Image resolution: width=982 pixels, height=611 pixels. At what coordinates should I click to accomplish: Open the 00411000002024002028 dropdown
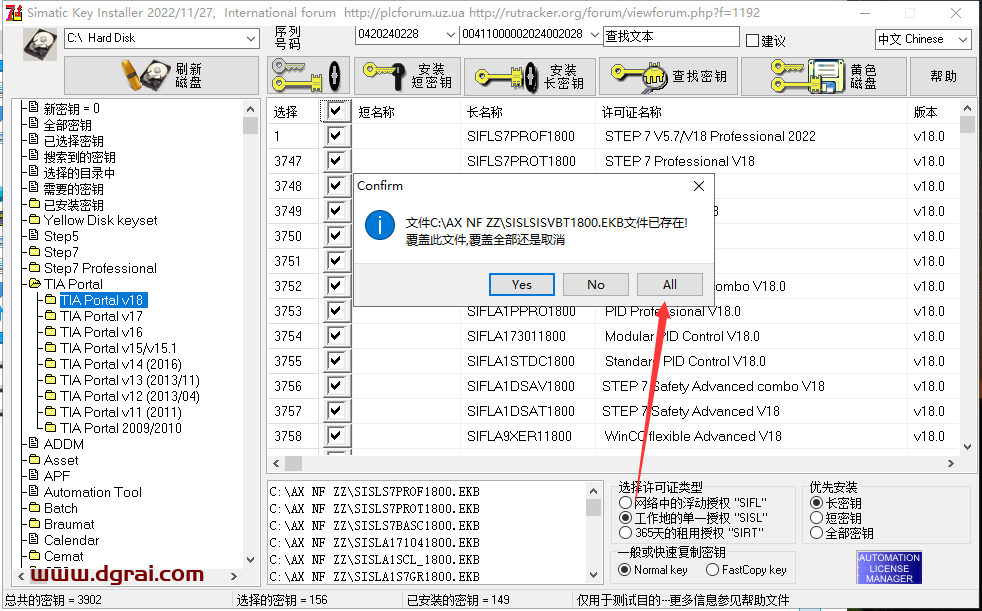pos(594,34)
